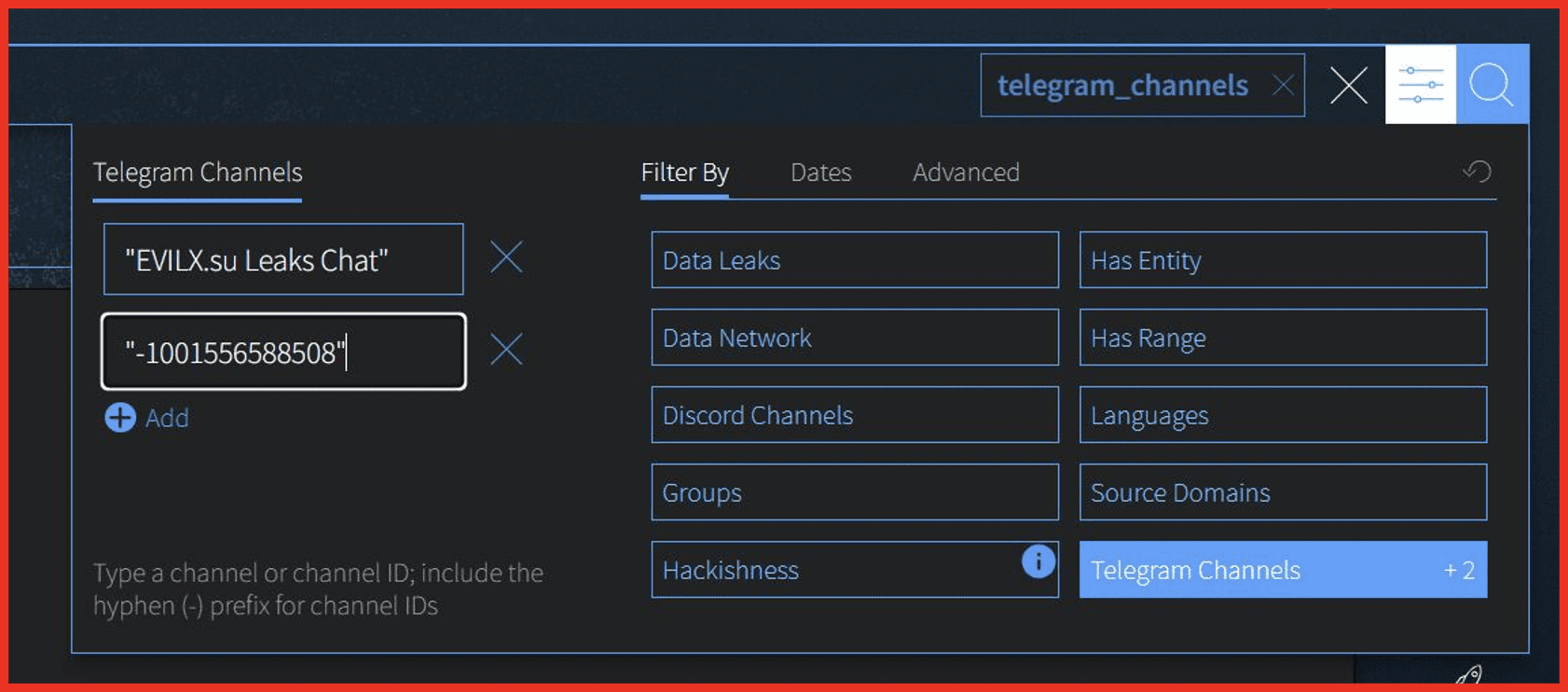Viewport: 1568px width, 692px height.
Task: Click the "-1001556588508" channel ID field
Action: [x=283, y=352]
